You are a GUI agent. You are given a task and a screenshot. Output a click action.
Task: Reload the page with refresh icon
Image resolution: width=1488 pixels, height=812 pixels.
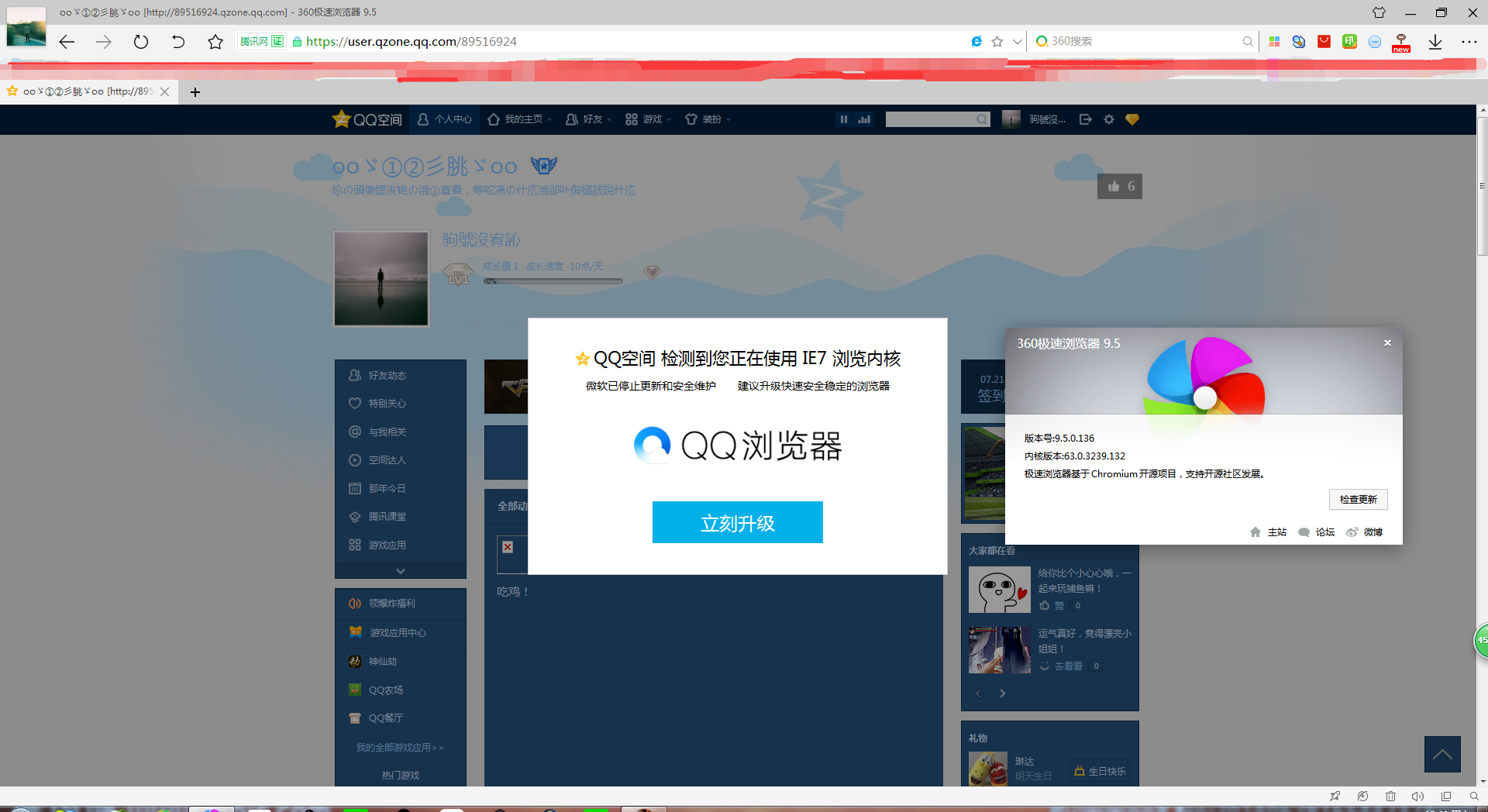coord(140,42)
